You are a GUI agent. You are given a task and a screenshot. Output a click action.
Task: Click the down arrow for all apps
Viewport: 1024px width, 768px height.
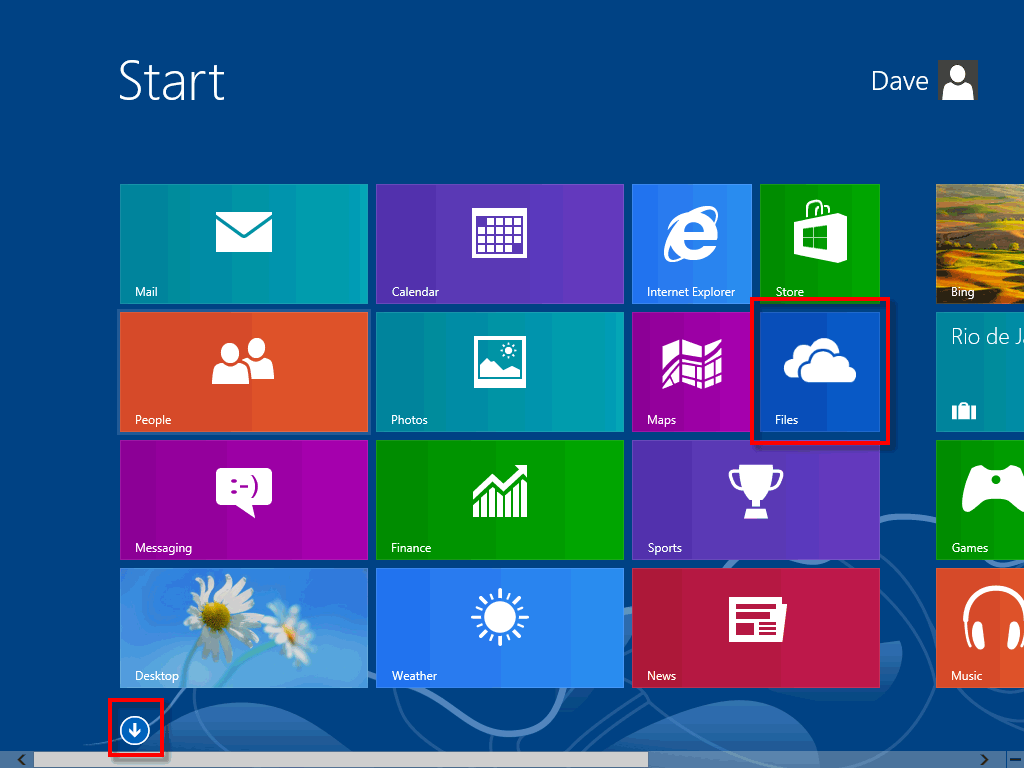[x=135, y=730]
